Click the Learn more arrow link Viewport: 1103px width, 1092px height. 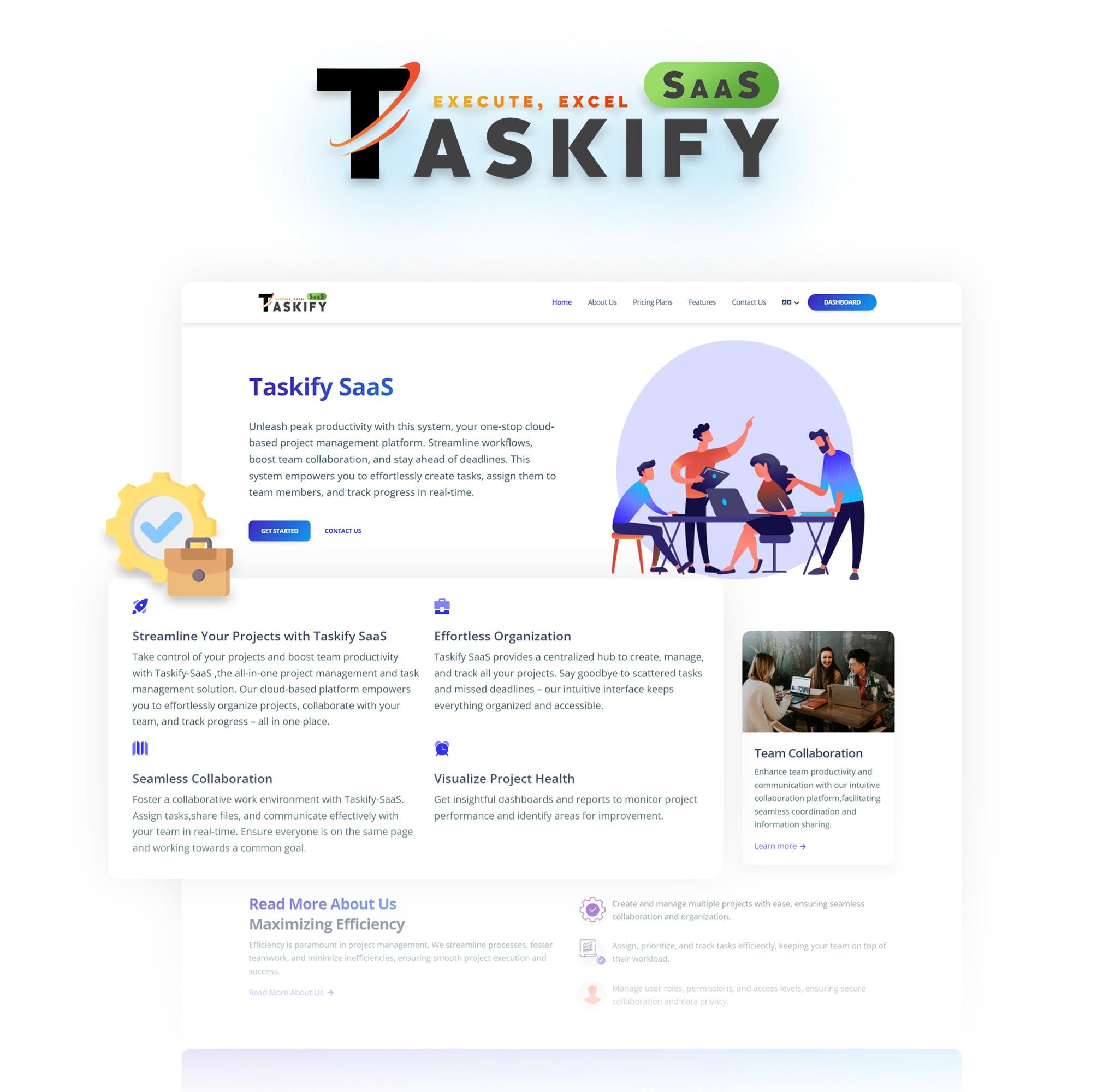(779, 846)
